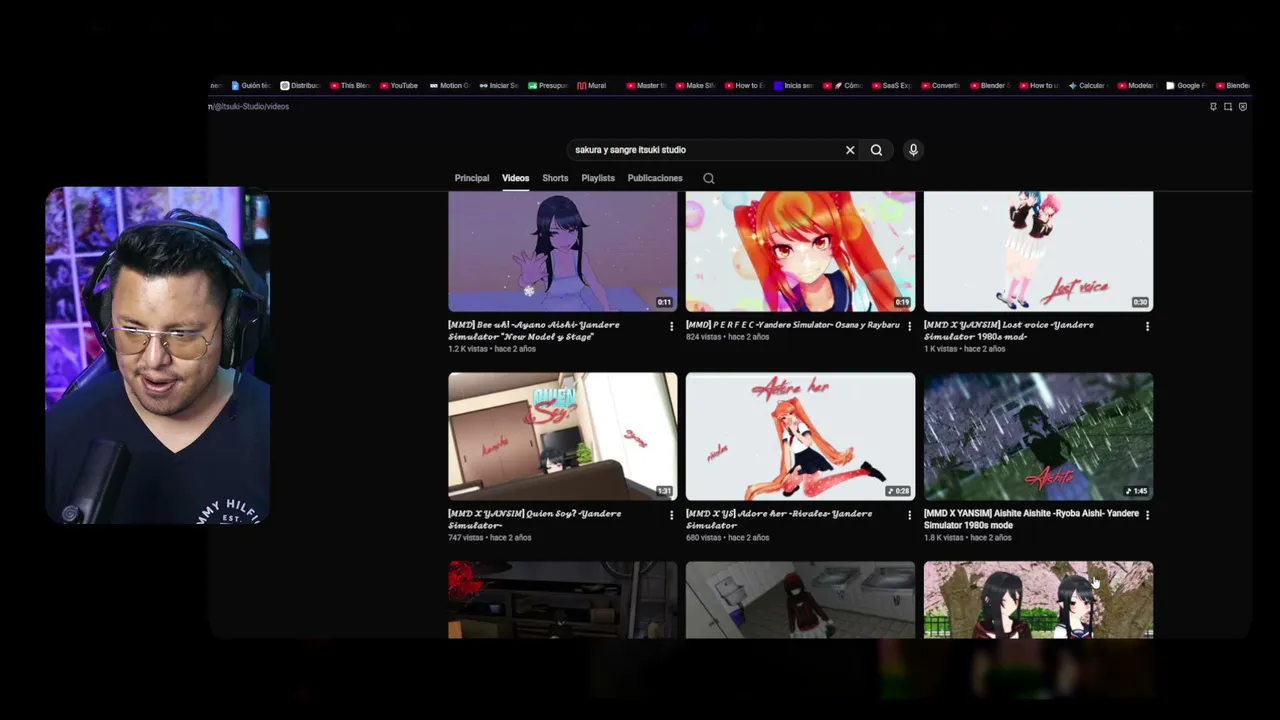Image resolution: width=1280 pixels, height=720 pixels.
Task: Open the Make SM bookmark
Action: tap(695, 86)
